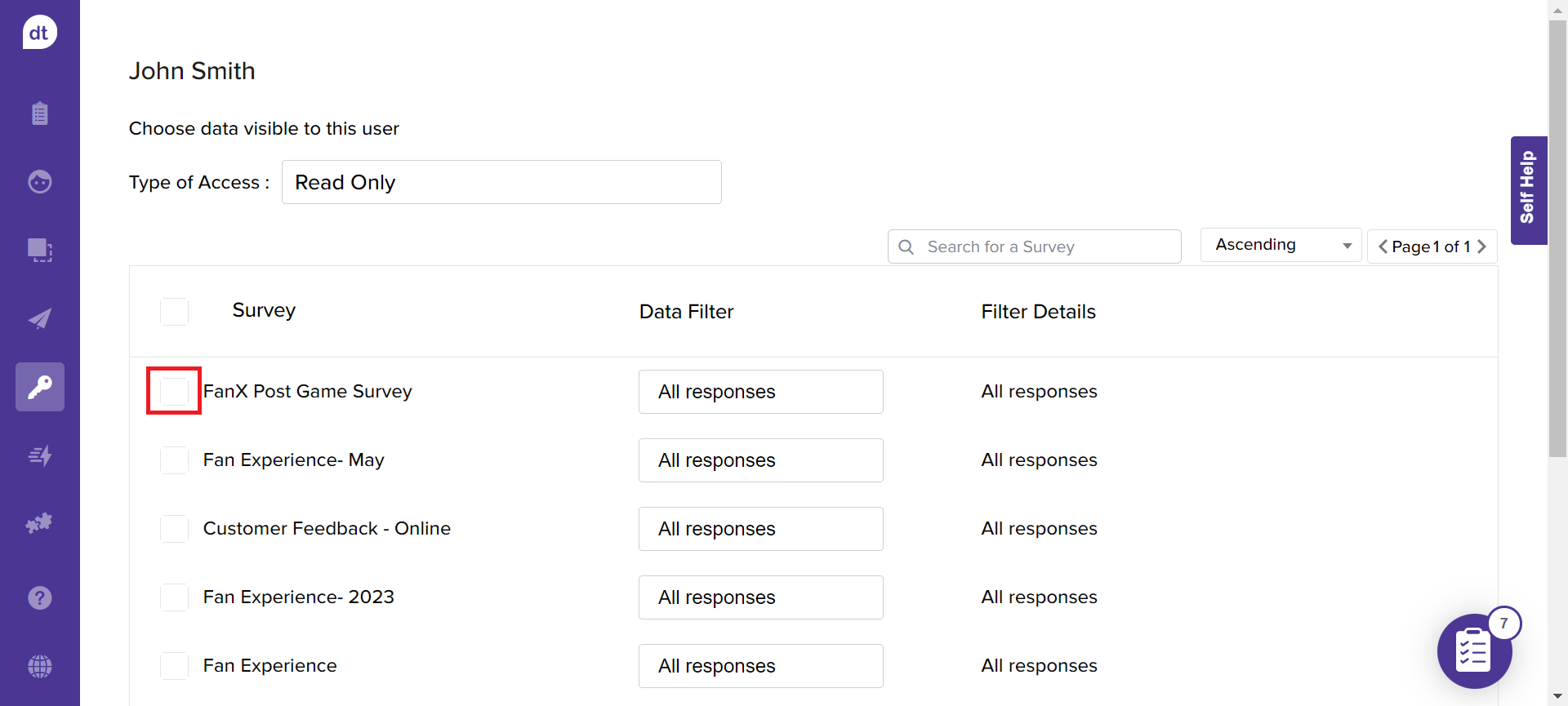Open the Self Help side tab

tap(1528, 189)
